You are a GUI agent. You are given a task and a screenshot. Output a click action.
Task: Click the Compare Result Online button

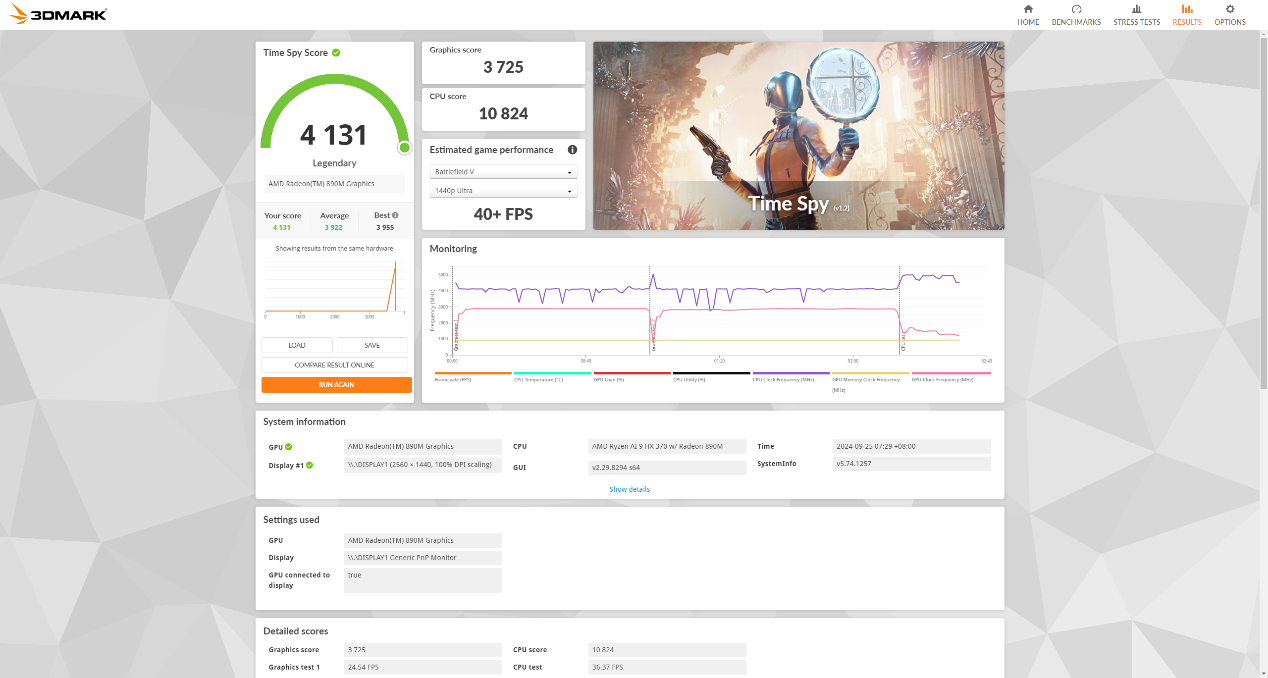335,365
